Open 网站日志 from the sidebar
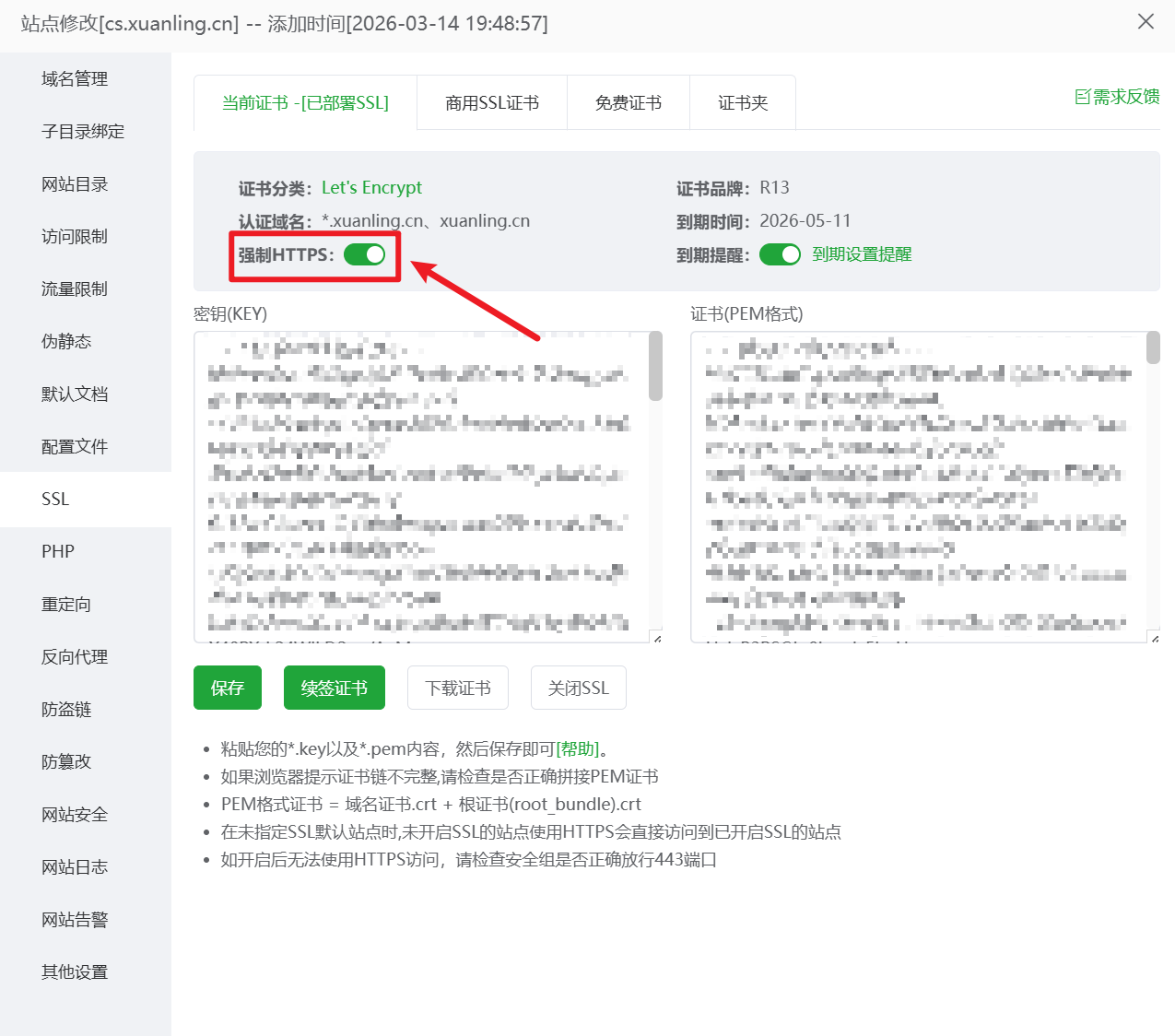Viewport: 1175px width, 1036px height. point(74,866)
